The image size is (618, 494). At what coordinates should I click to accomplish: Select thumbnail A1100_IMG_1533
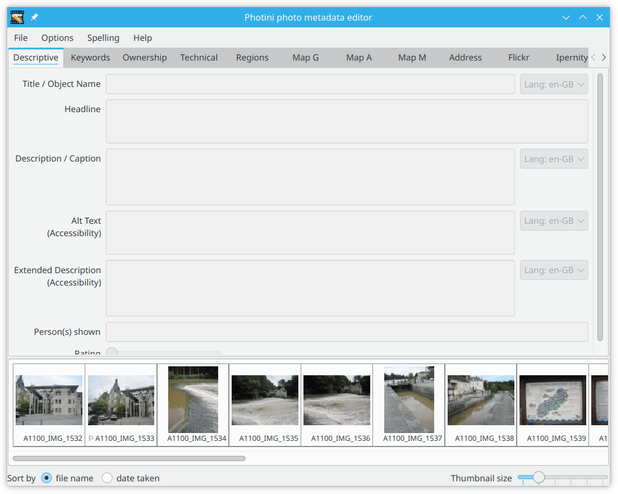(x=121, y=405)
